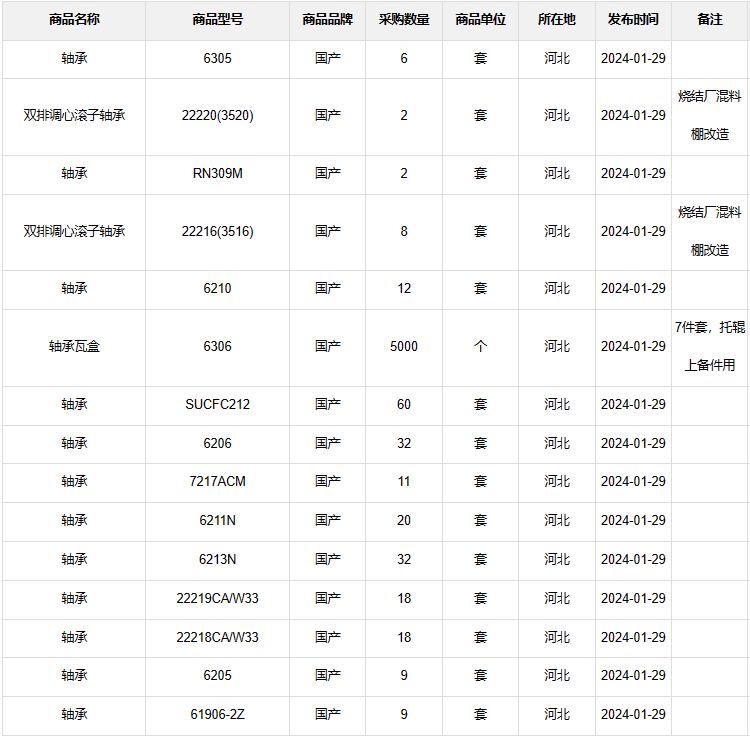Click 轴承 name in the 22218CA/W33 row
The image size is (750, 739).
[x=74, y=638]
